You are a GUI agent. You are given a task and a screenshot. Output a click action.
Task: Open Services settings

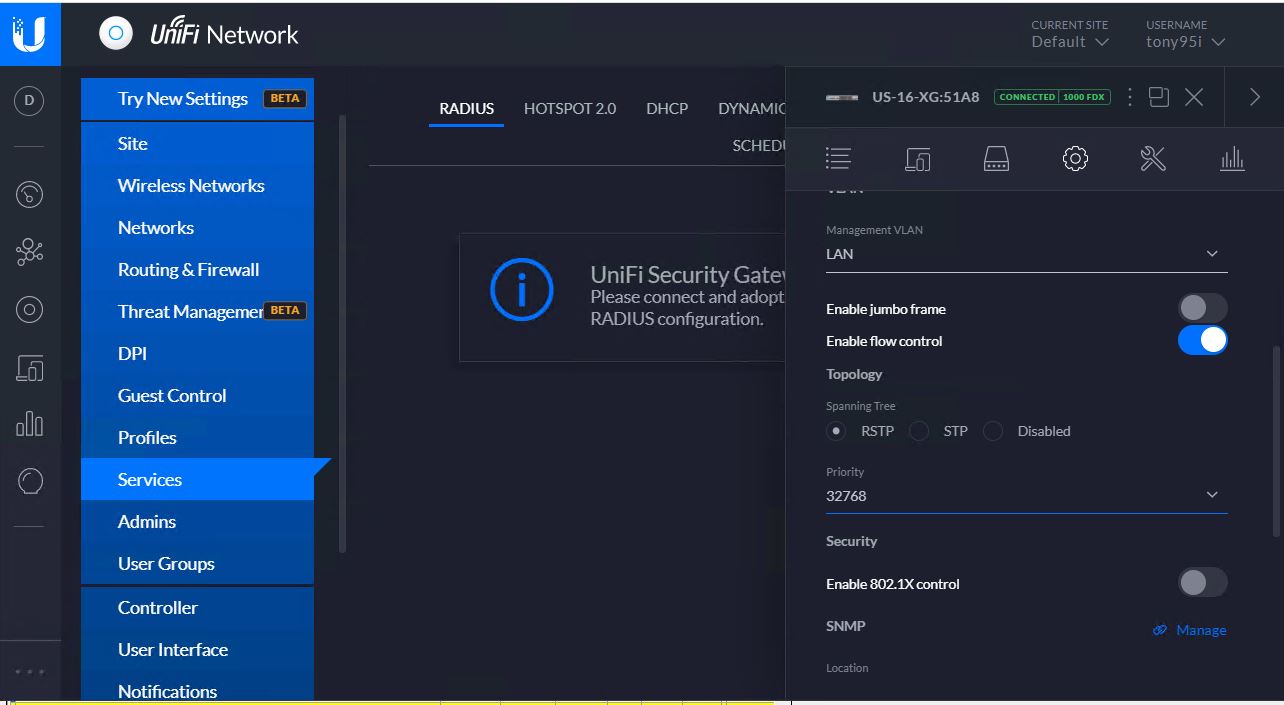(198, 479)
